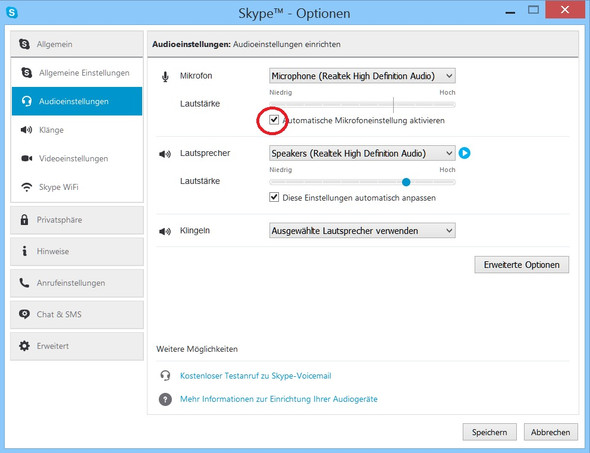Click the Speichern button
The height and width of the screenshot is (453, 590).
coord(490,432)
